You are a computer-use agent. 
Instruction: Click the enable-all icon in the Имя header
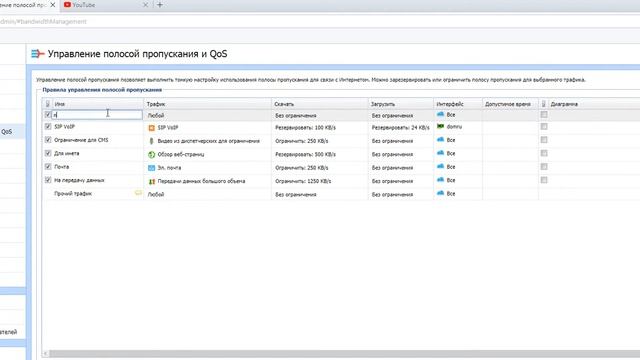coord(48,104)
